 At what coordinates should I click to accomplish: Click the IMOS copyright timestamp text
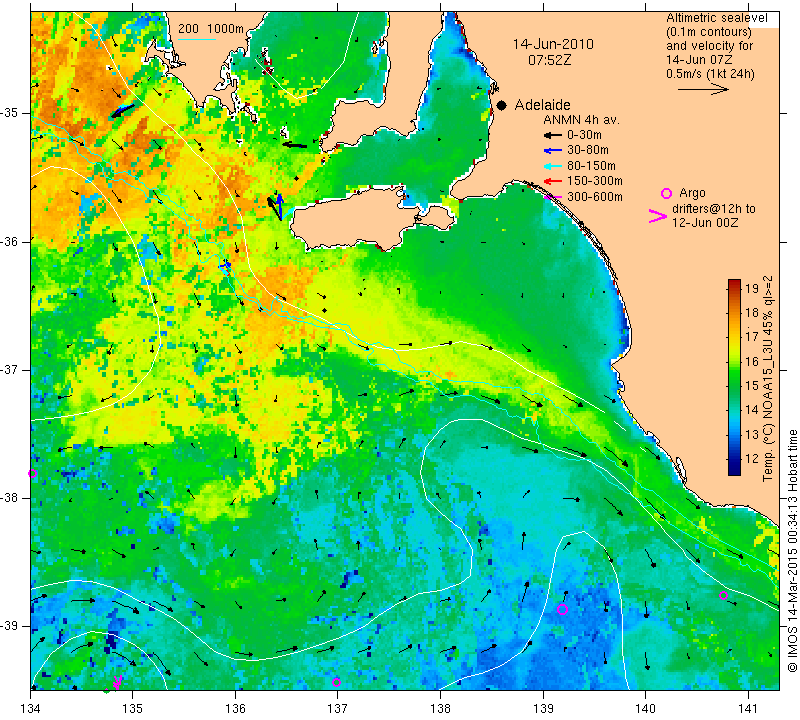point(792,550)
